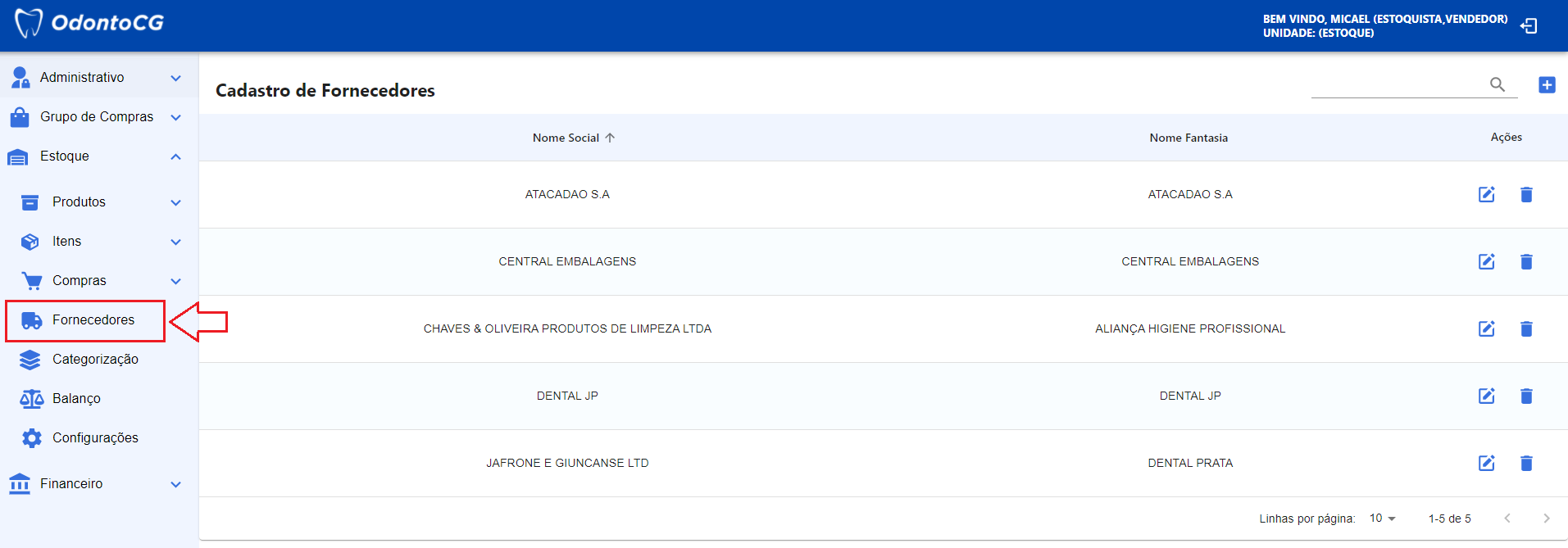1568x548 pixels.
Task: Open Configurações in the sidebar
Action: 95,438
